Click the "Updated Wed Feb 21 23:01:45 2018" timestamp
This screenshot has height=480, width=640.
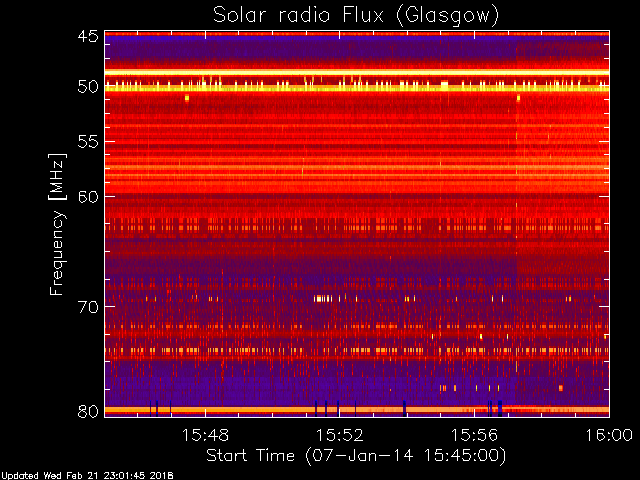[87, 476]
